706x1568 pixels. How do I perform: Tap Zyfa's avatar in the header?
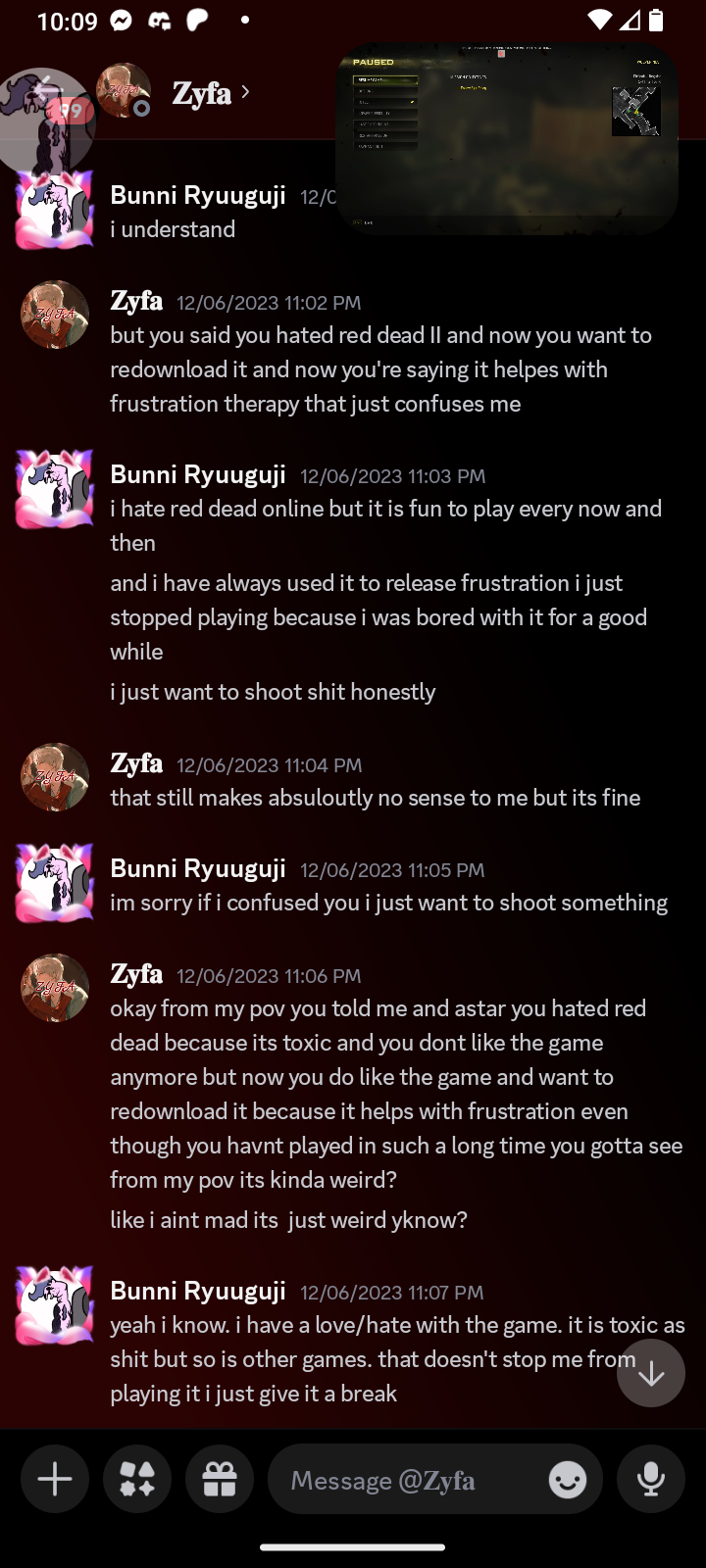(124, 90)
